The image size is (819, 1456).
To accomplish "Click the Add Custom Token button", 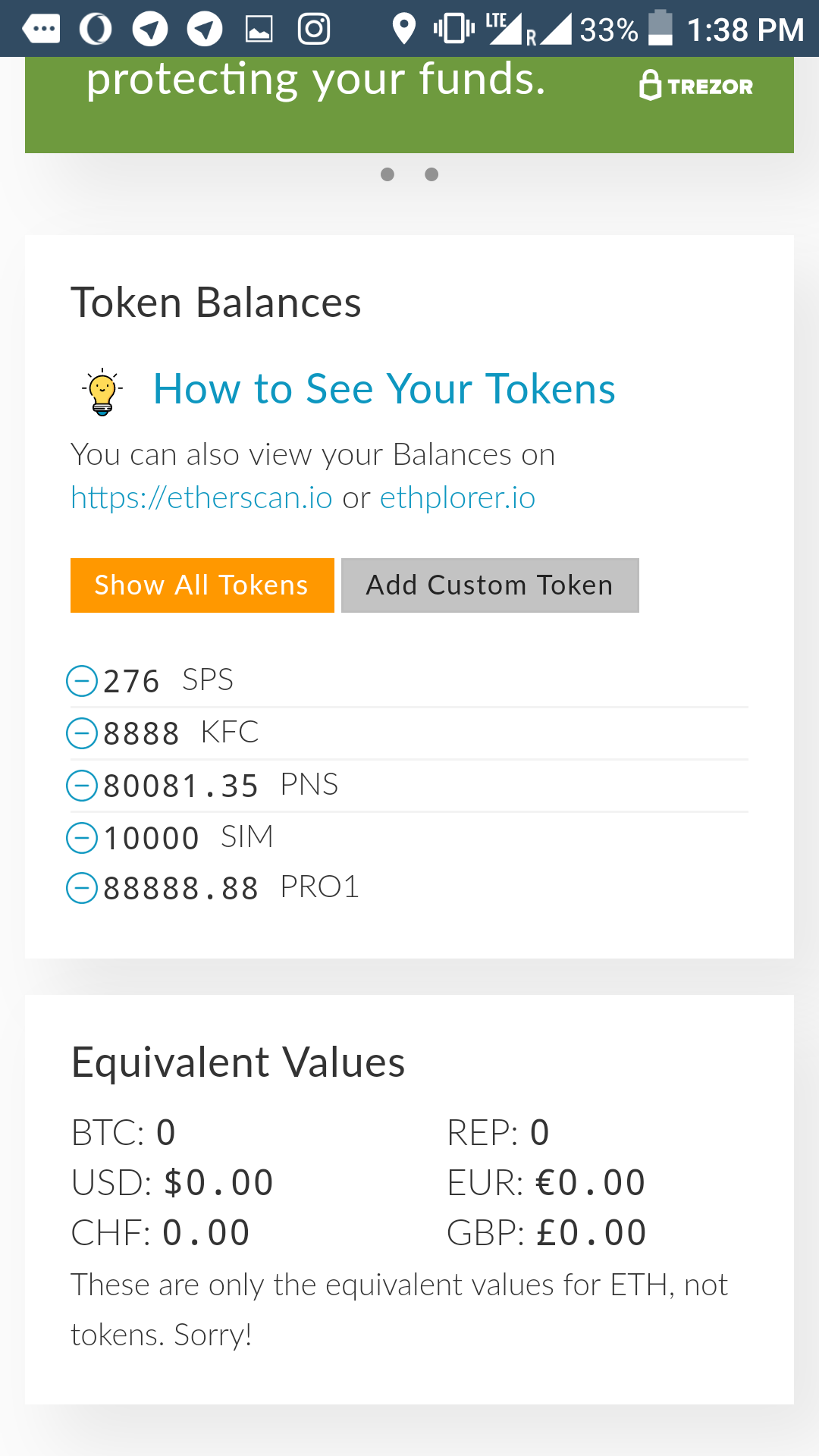I will pos(490,585).
